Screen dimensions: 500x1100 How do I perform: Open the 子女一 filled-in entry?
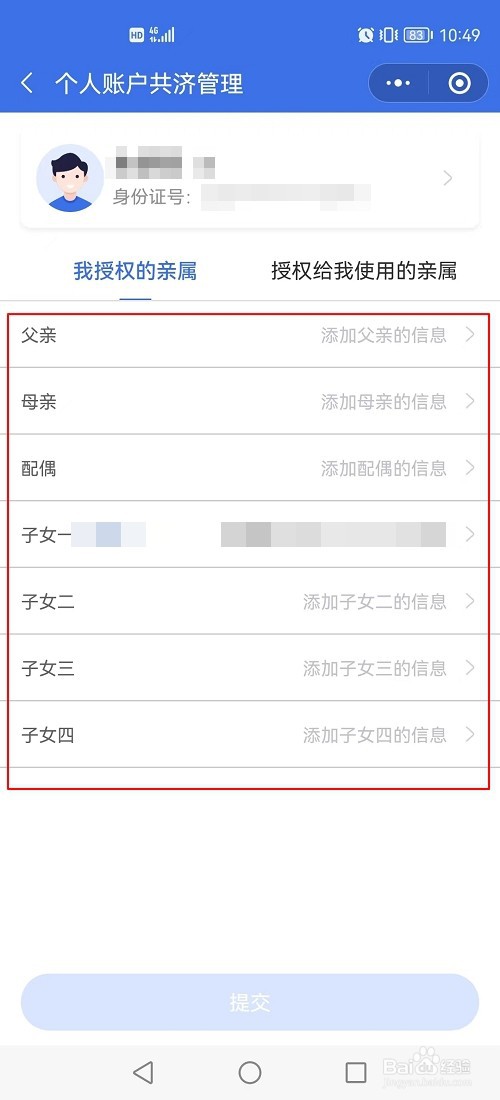coord(248,535)
